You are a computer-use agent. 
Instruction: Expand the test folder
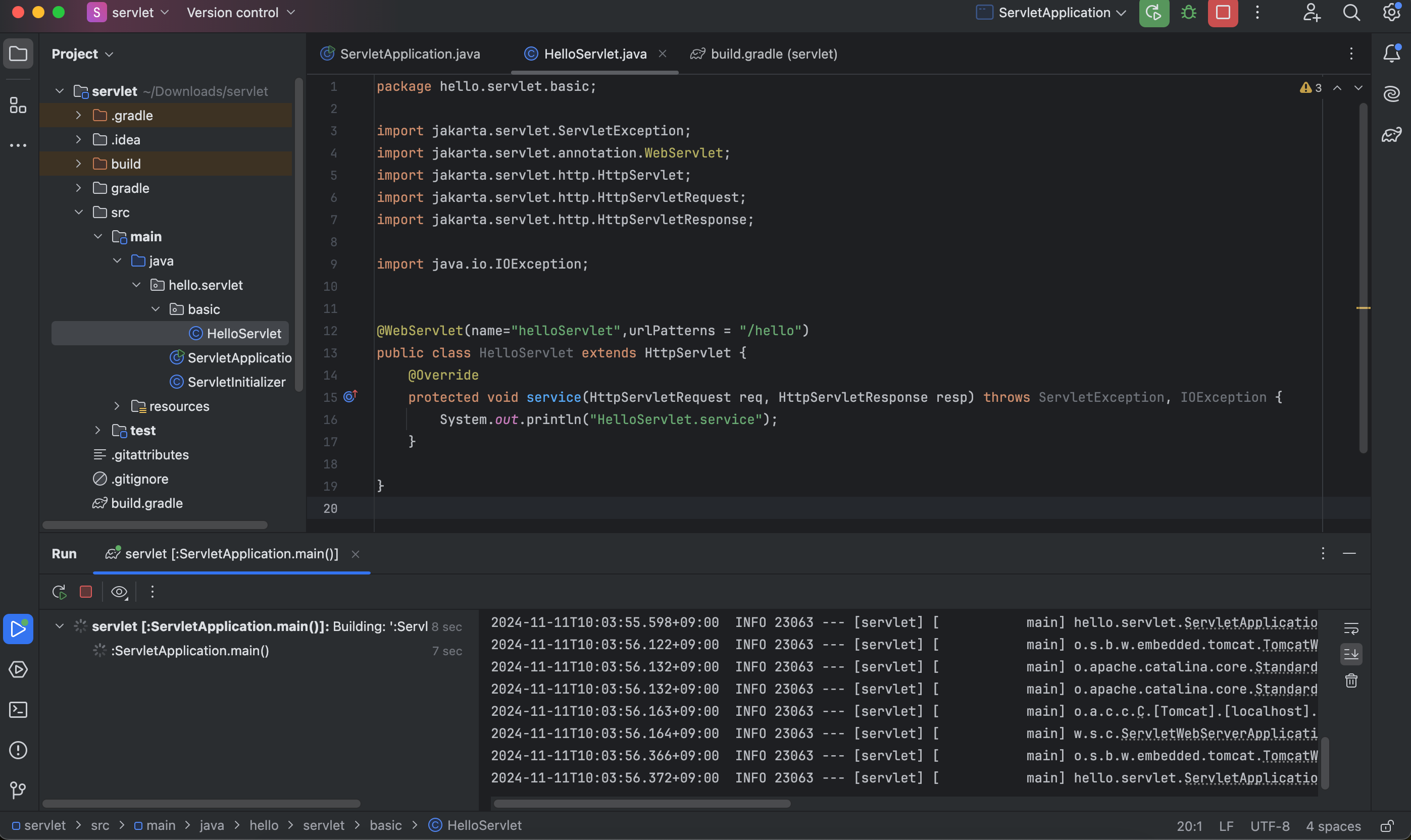click(98, 431)
